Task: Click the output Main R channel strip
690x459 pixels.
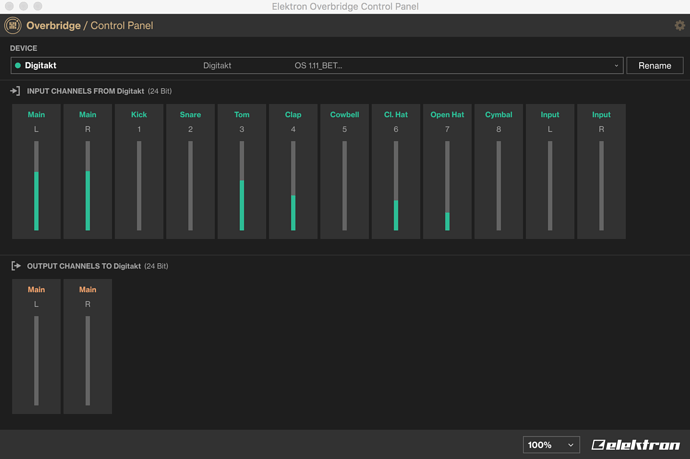Action: pyautogui.click(x=88, y=346)
